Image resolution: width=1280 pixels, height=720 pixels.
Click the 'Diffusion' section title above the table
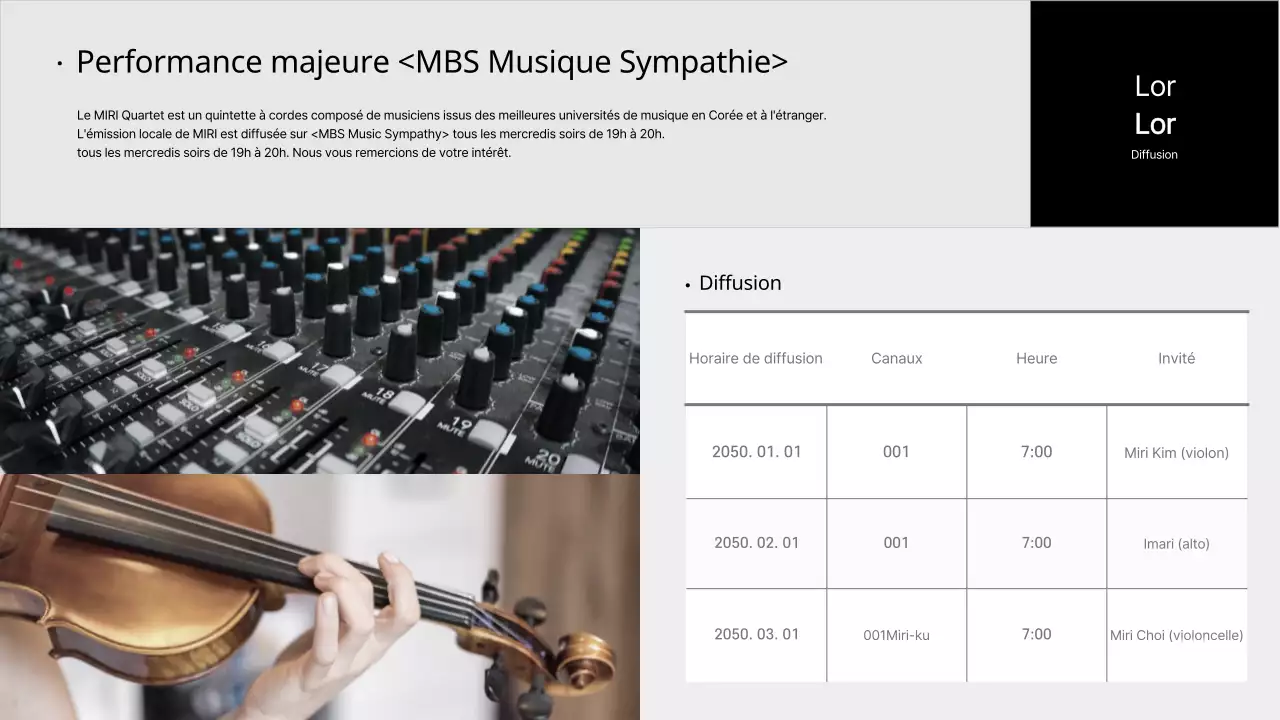click(740, 283)
